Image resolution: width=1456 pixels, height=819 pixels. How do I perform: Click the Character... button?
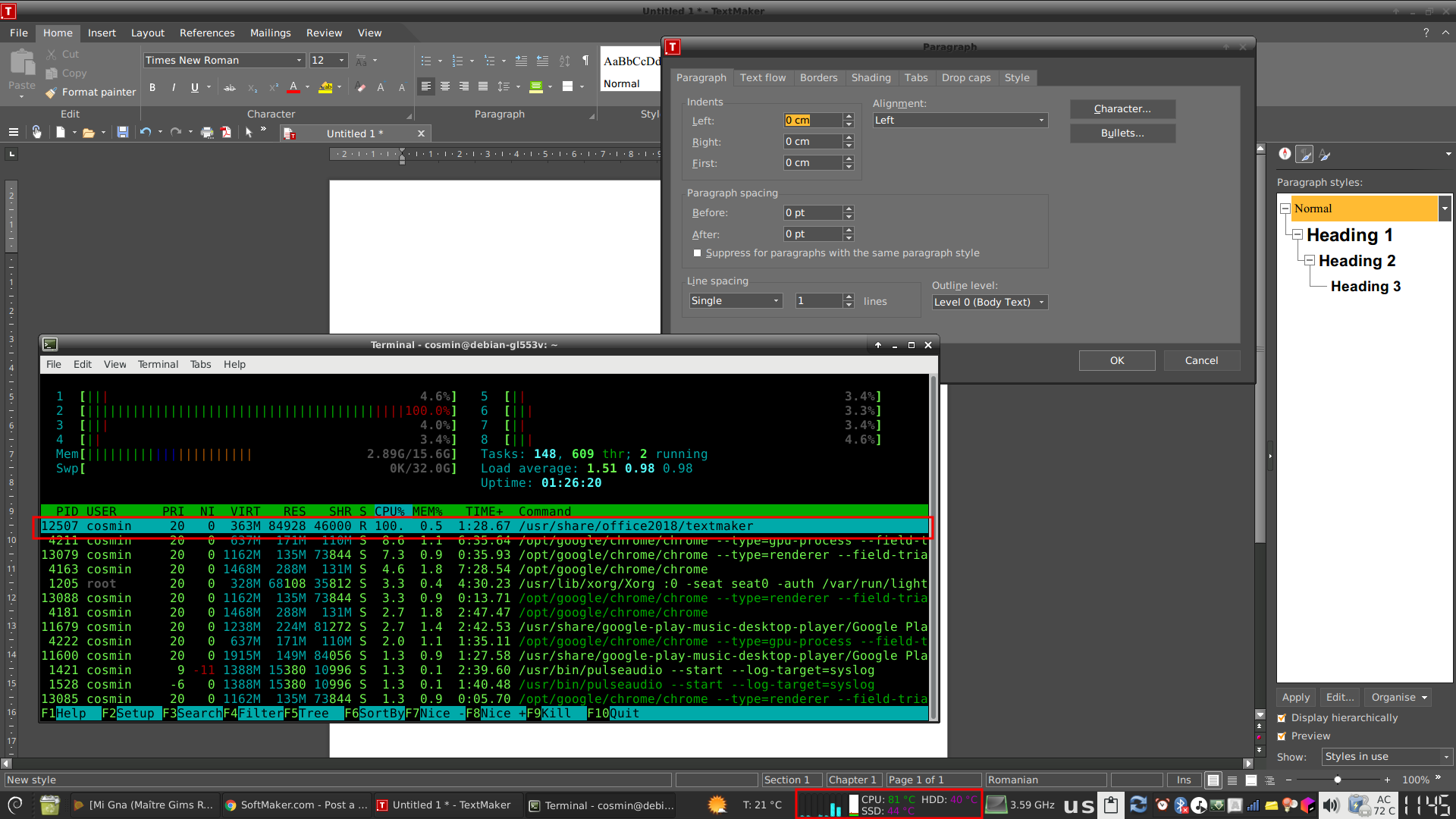point(1122,109)
